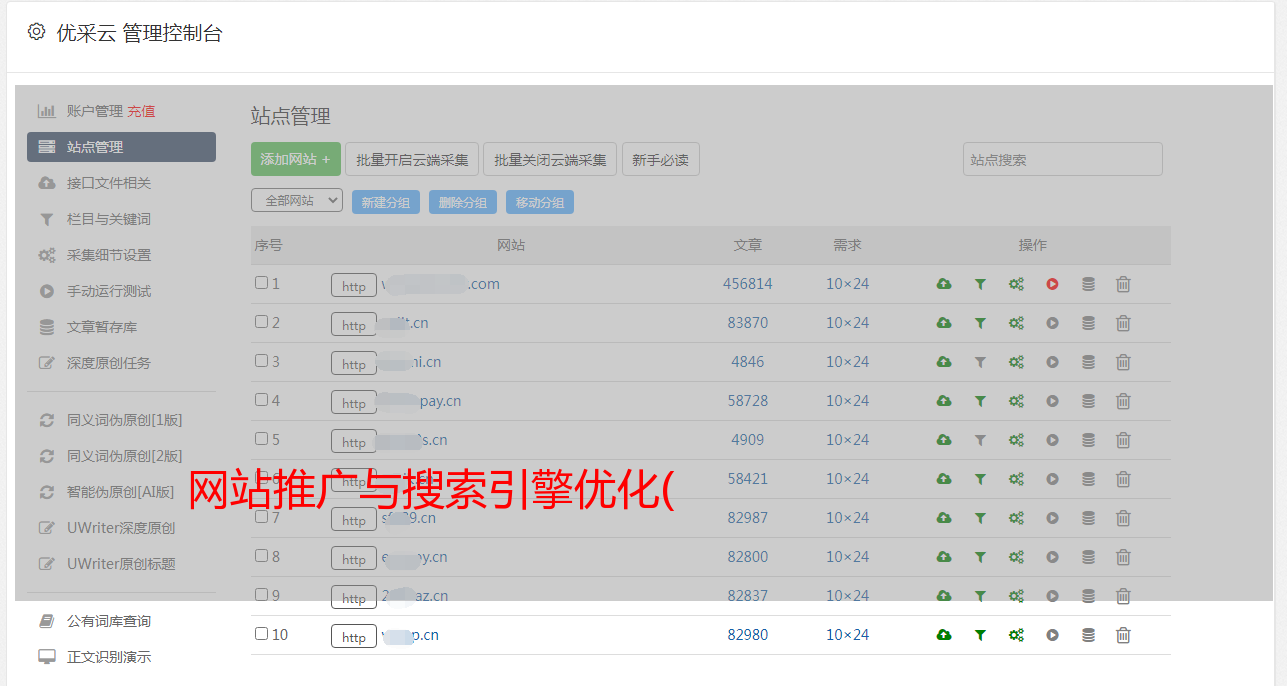Image resolution: width=1287 pixels, height=686 pixels.
Task: Click the http protocol box in row 1
Action: 354,286
